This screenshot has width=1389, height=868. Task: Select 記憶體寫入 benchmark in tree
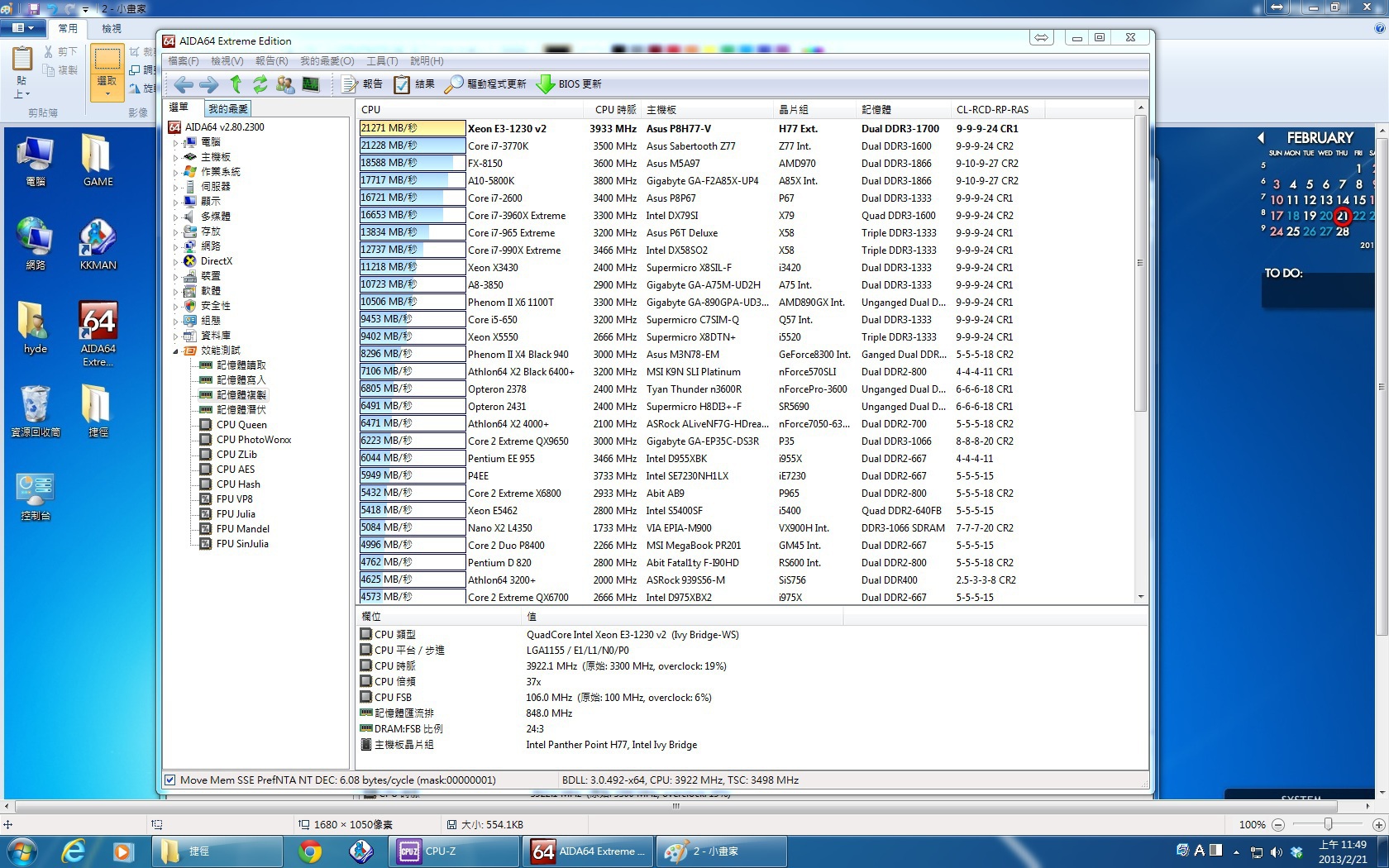coord(241,380)
